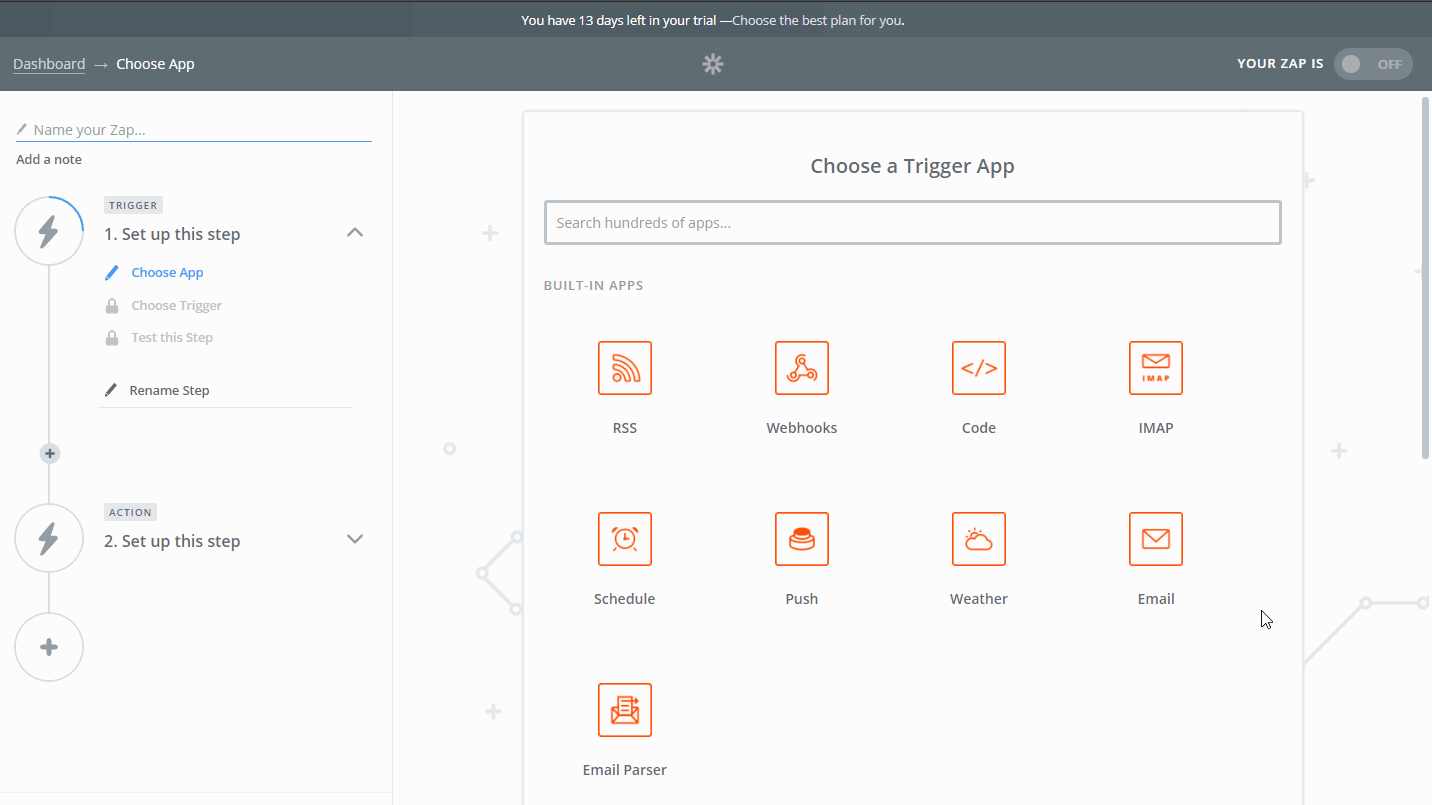Screen dimensions: 1432x805
Task: Click Rename Step in the sidebar
Action: [x=169, y=390]
